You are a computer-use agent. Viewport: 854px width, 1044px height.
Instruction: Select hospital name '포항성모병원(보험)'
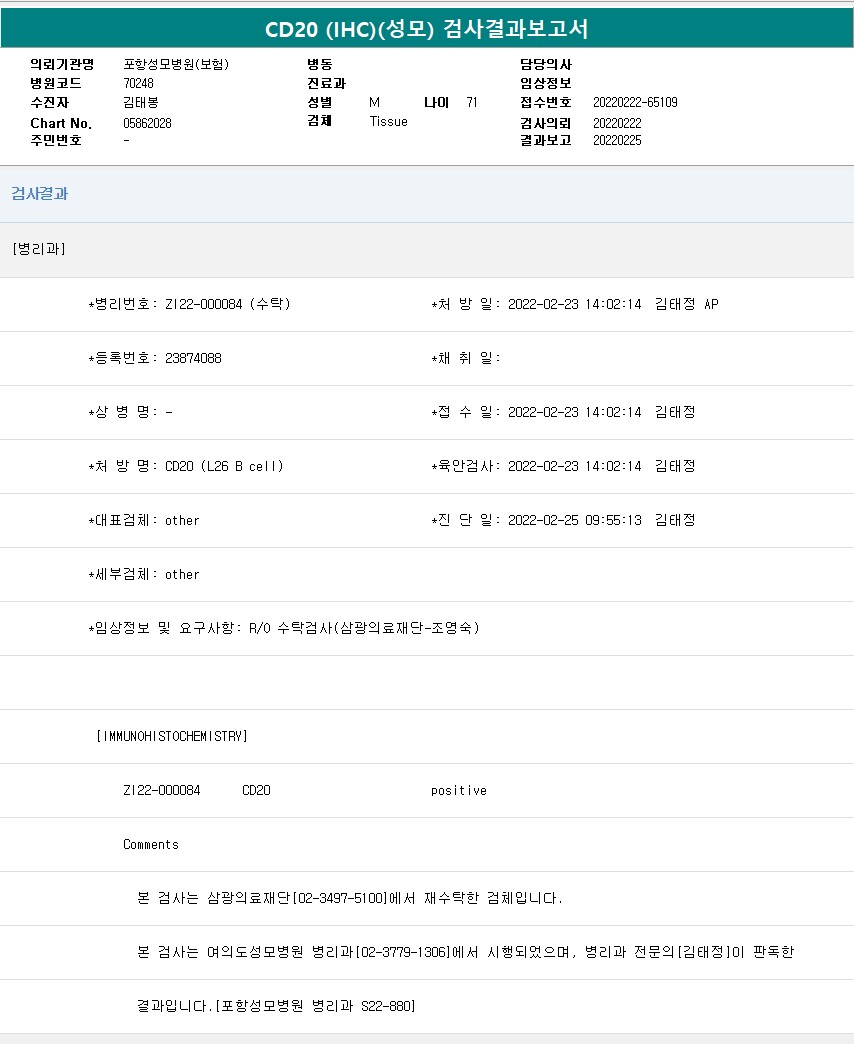tap(176, 64)
